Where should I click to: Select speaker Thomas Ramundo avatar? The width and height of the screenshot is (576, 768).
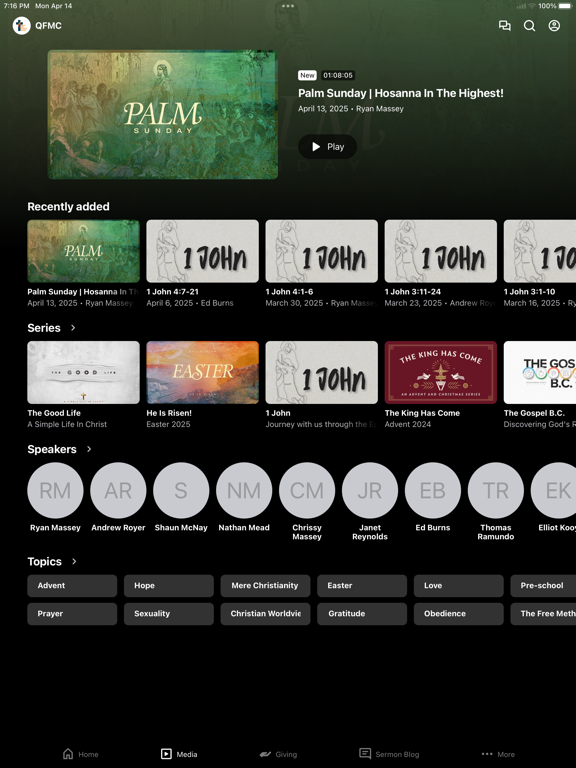click(x=496, y=490)
